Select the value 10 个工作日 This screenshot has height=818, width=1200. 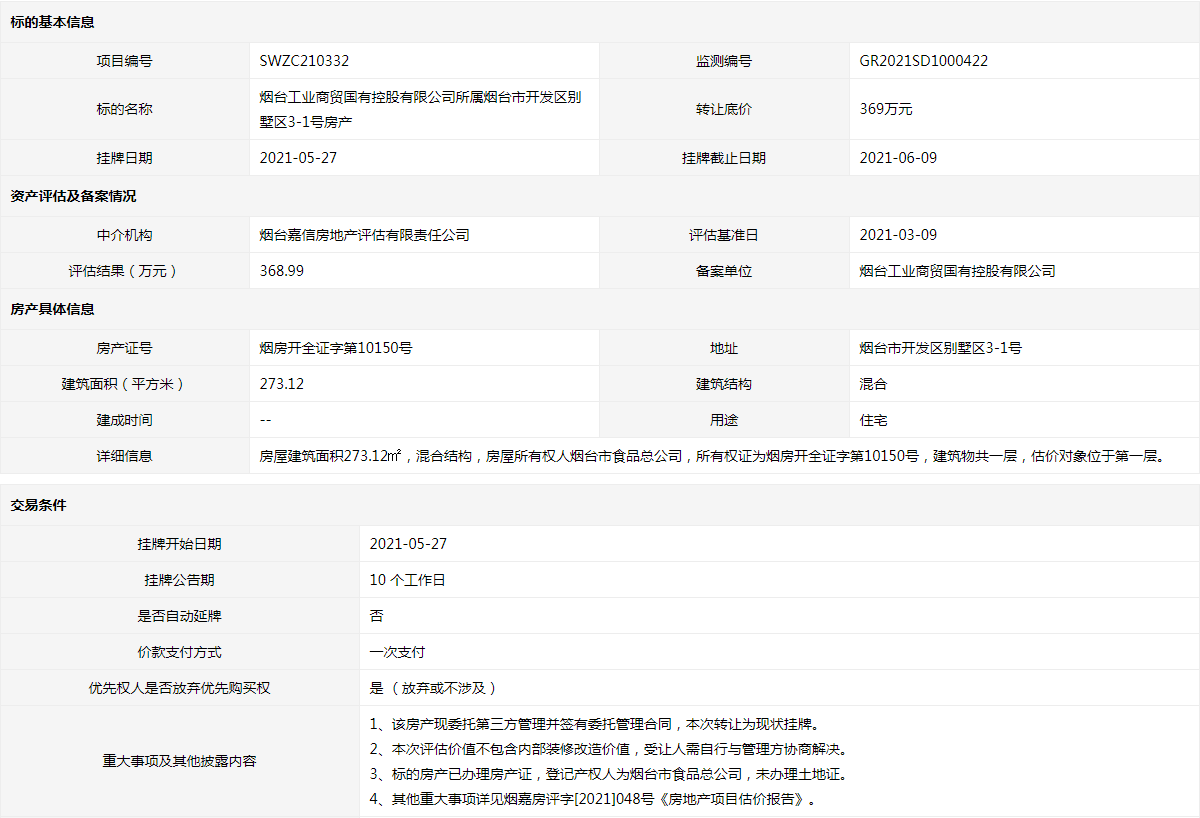pos(407,580)
